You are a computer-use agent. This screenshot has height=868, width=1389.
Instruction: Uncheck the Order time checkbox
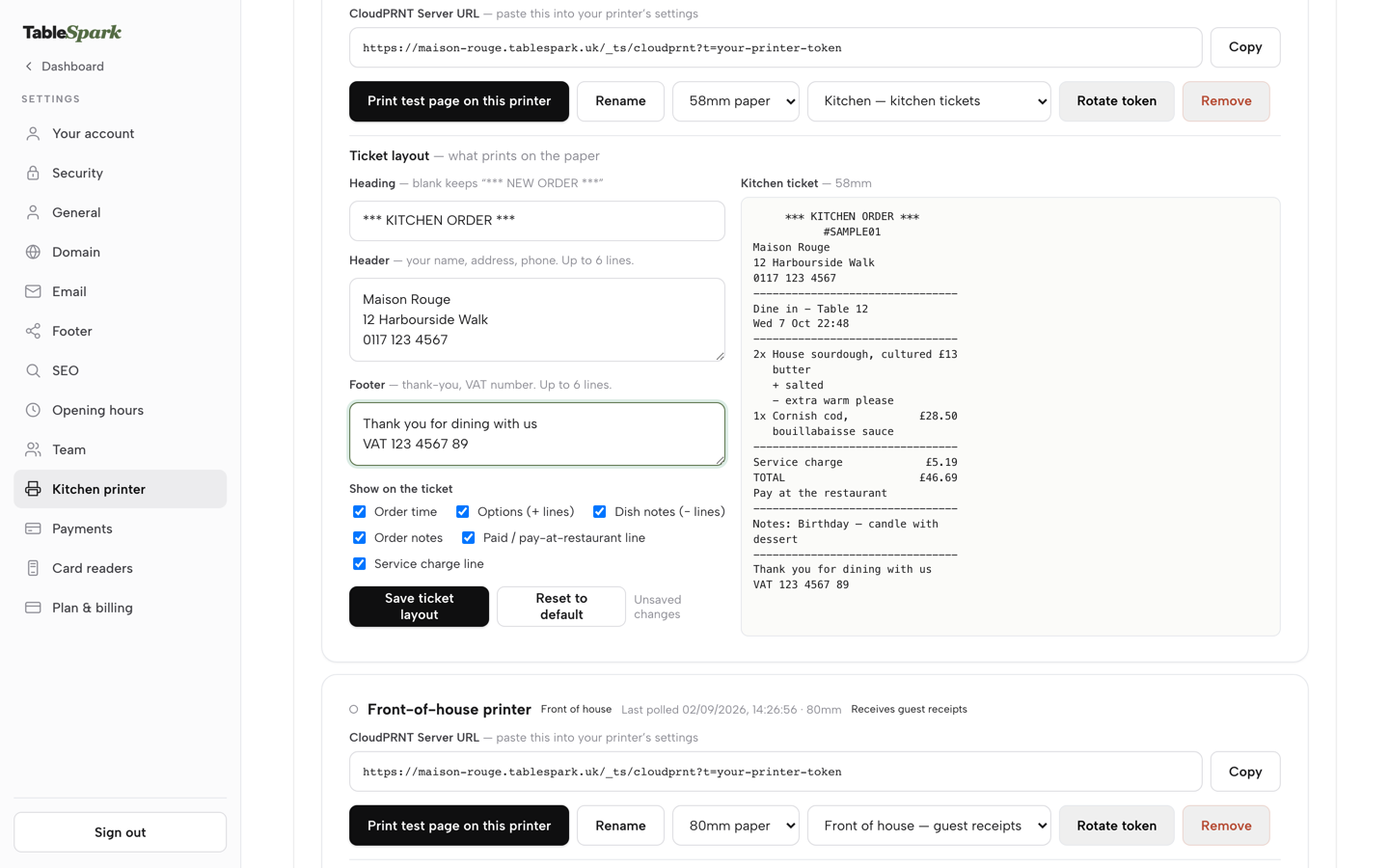tap(359, 512)
